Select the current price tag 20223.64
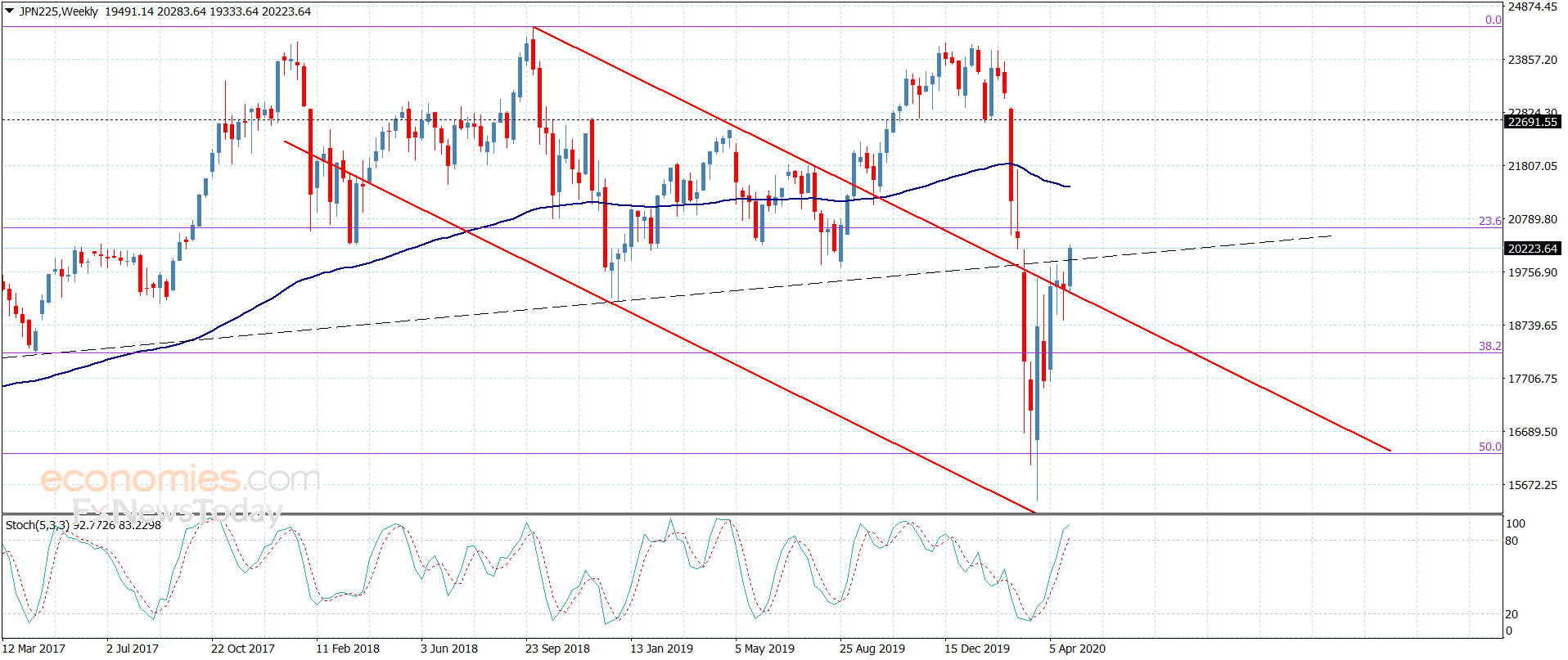Image resolution: width=1568 pixels, height=660 pixels. (x=1533, y=249)
